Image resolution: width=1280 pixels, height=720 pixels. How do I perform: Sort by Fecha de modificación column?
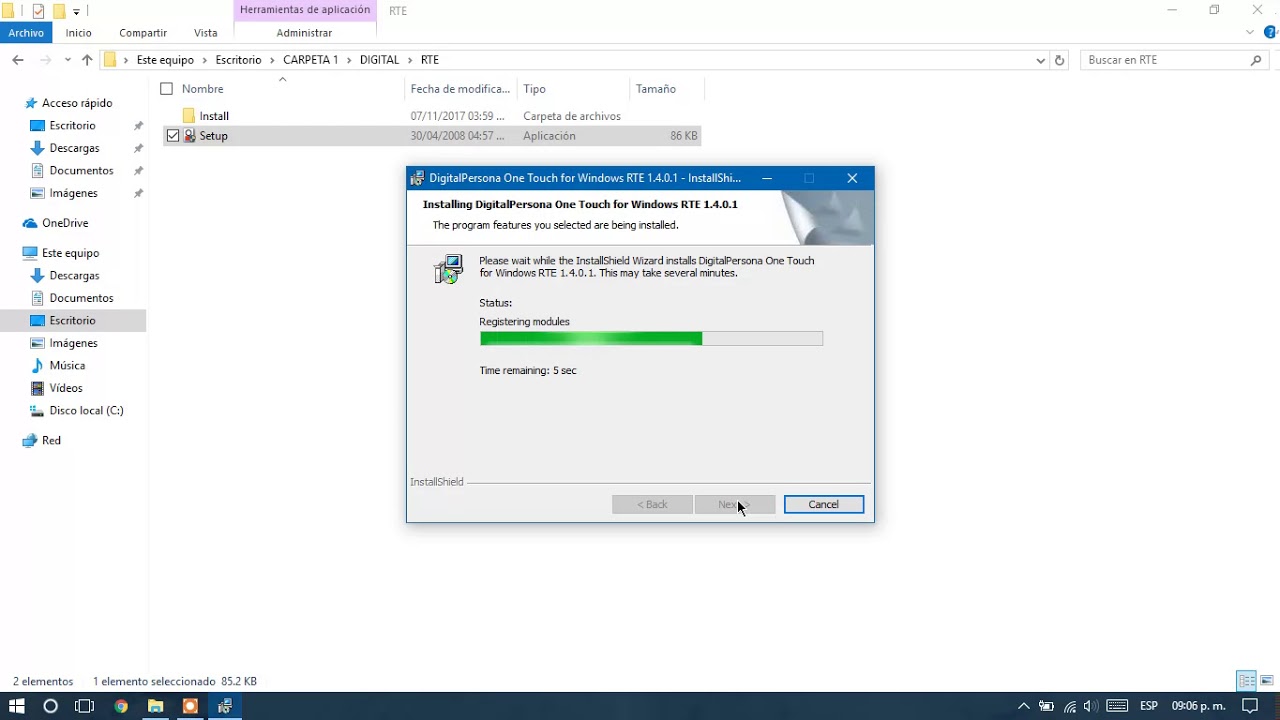[x=460, y=89]
